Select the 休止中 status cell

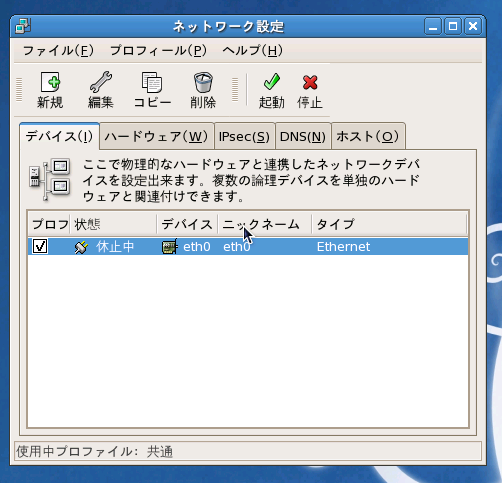pyautogui.click(x=115, y=247)
